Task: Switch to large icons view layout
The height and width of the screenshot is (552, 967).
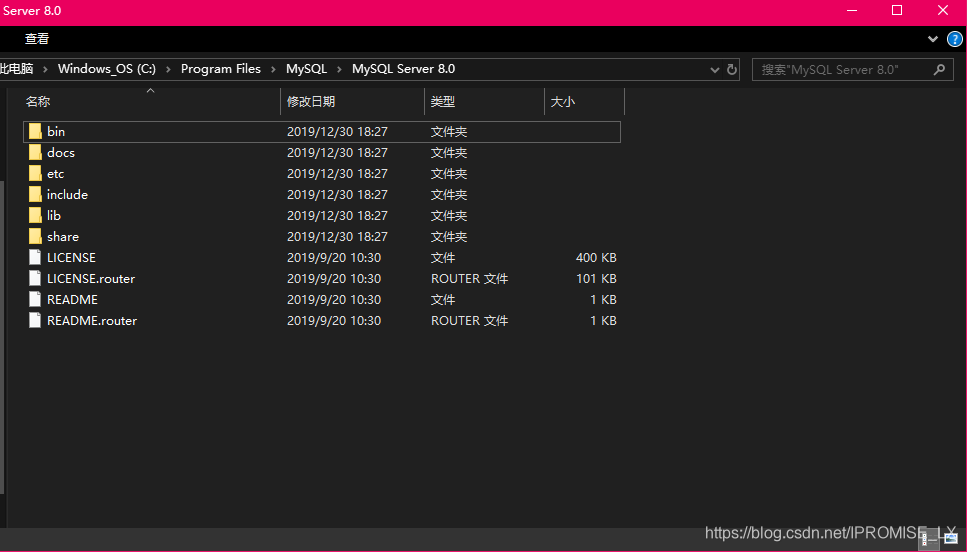Action: 950,540
